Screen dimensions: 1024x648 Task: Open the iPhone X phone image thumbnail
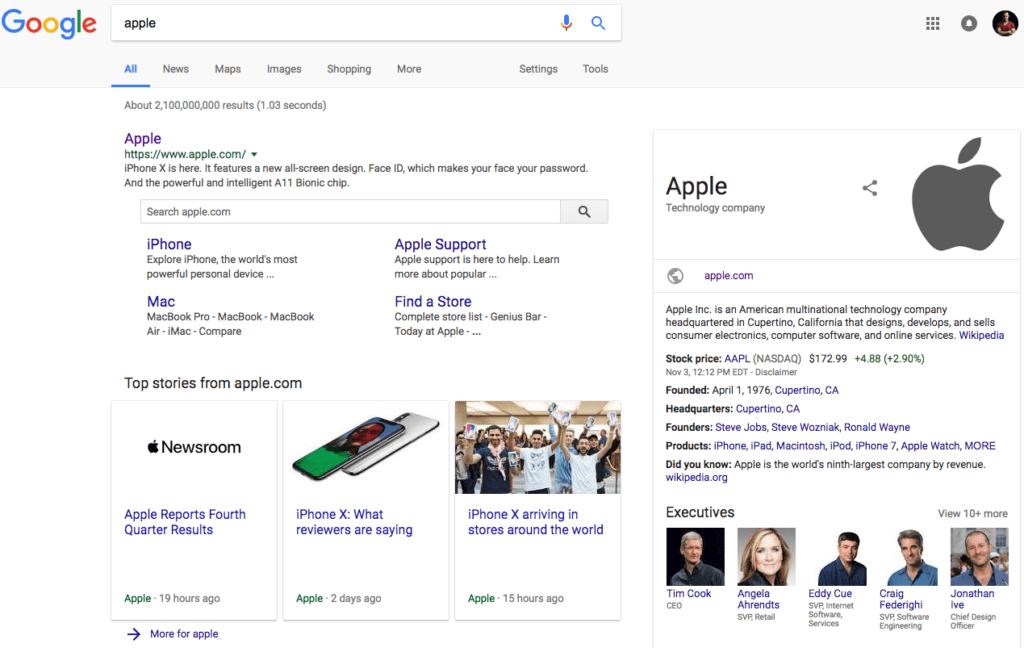[x=366, y=447]
